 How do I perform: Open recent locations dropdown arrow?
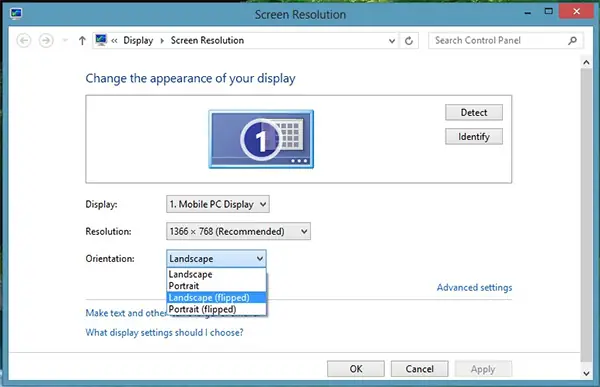pos(65,40)
